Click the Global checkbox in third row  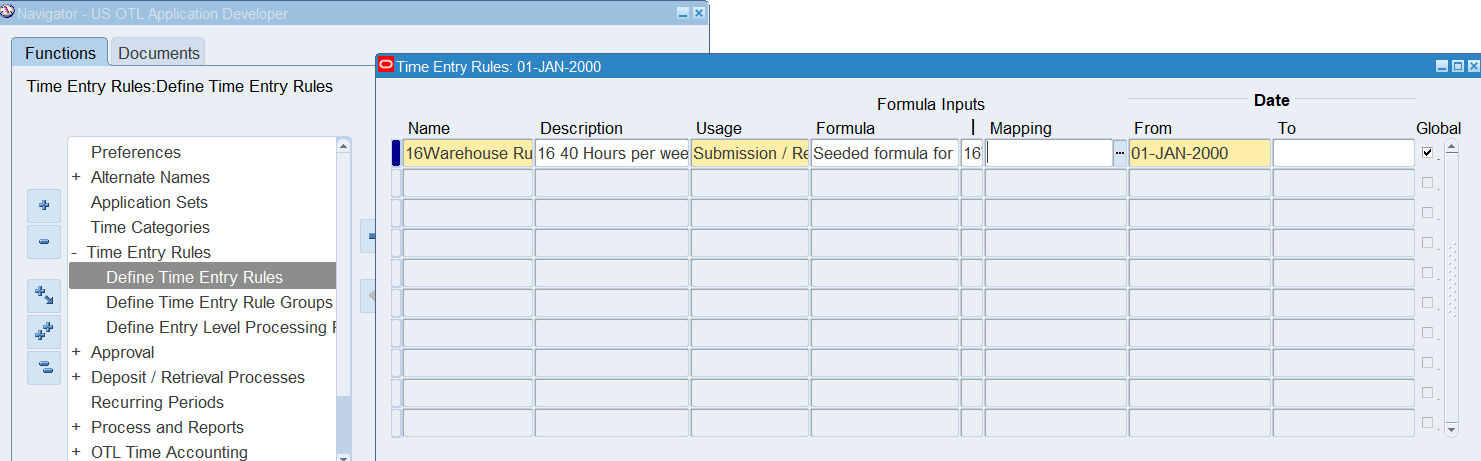click(1427, 213)
